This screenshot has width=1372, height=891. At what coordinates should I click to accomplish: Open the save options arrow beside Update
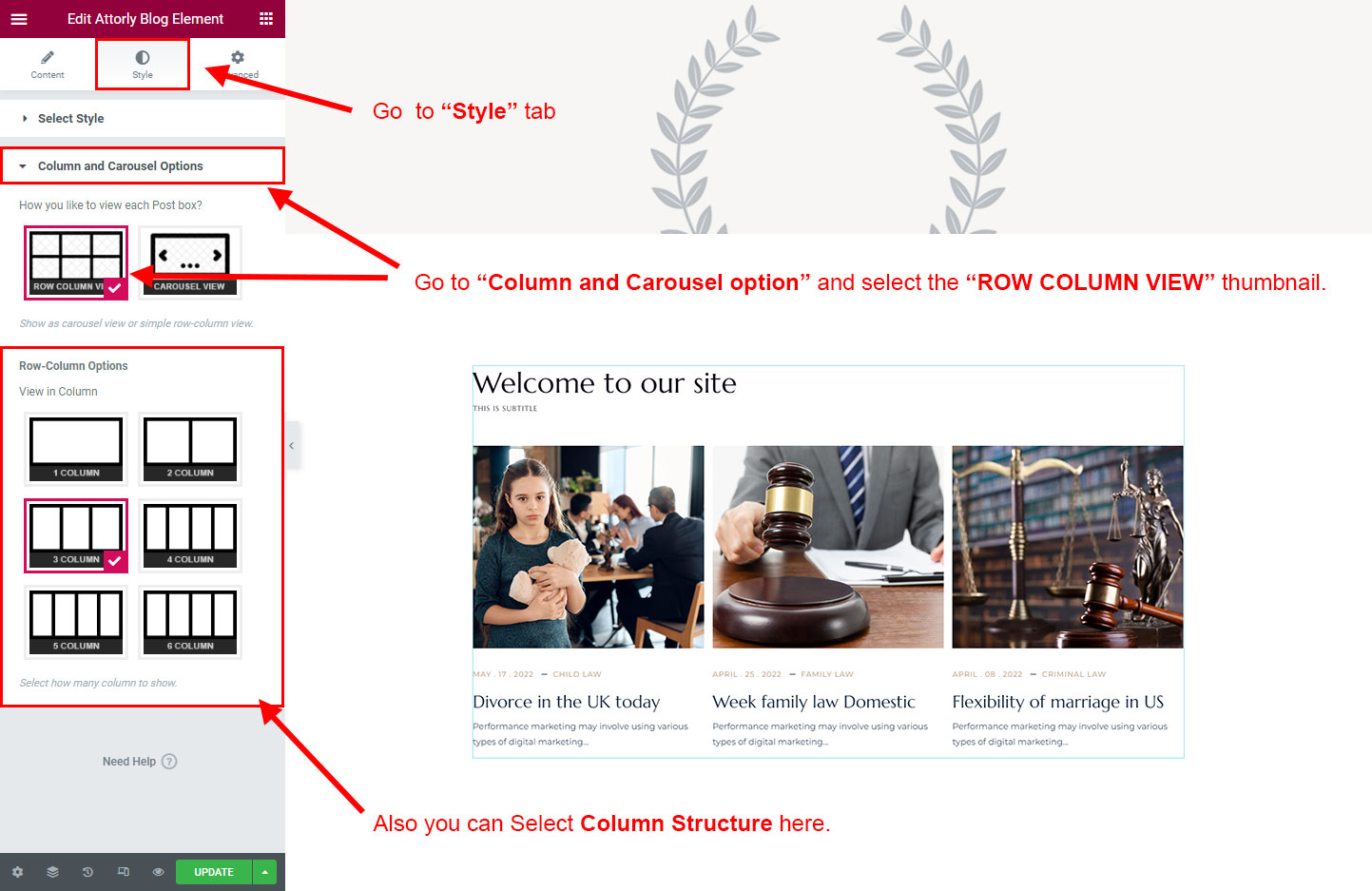tap(265, 872)
